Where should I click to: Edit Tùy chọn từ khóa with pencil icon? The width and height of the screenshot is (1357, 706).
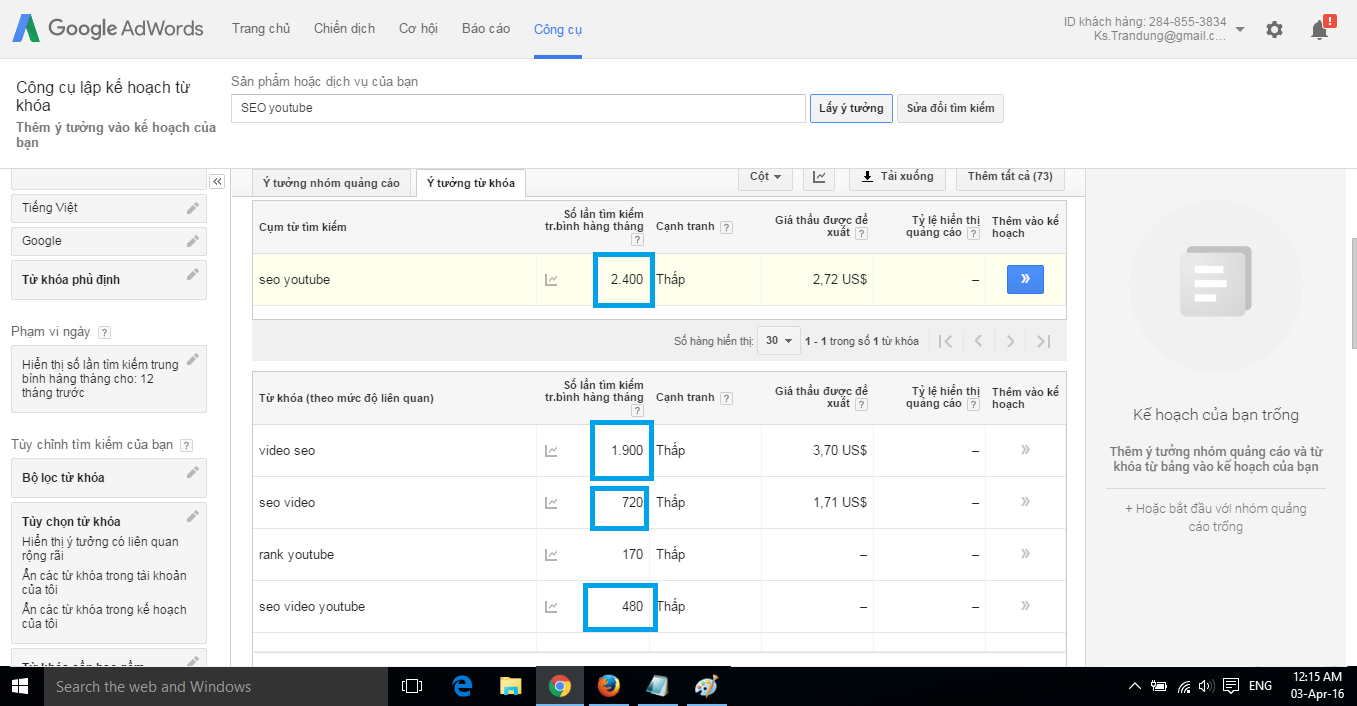(193, 516)
